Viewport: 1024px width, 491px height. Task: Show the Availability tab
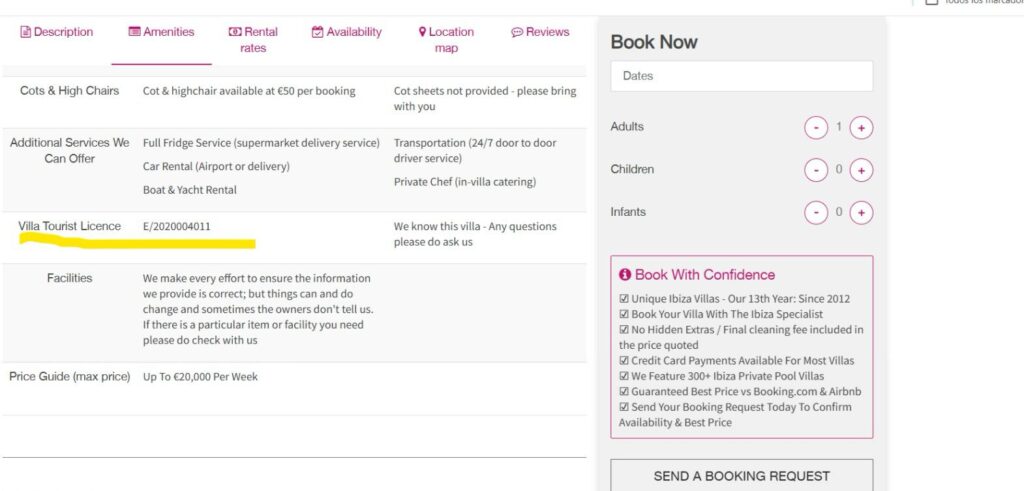tap(347, 32)
